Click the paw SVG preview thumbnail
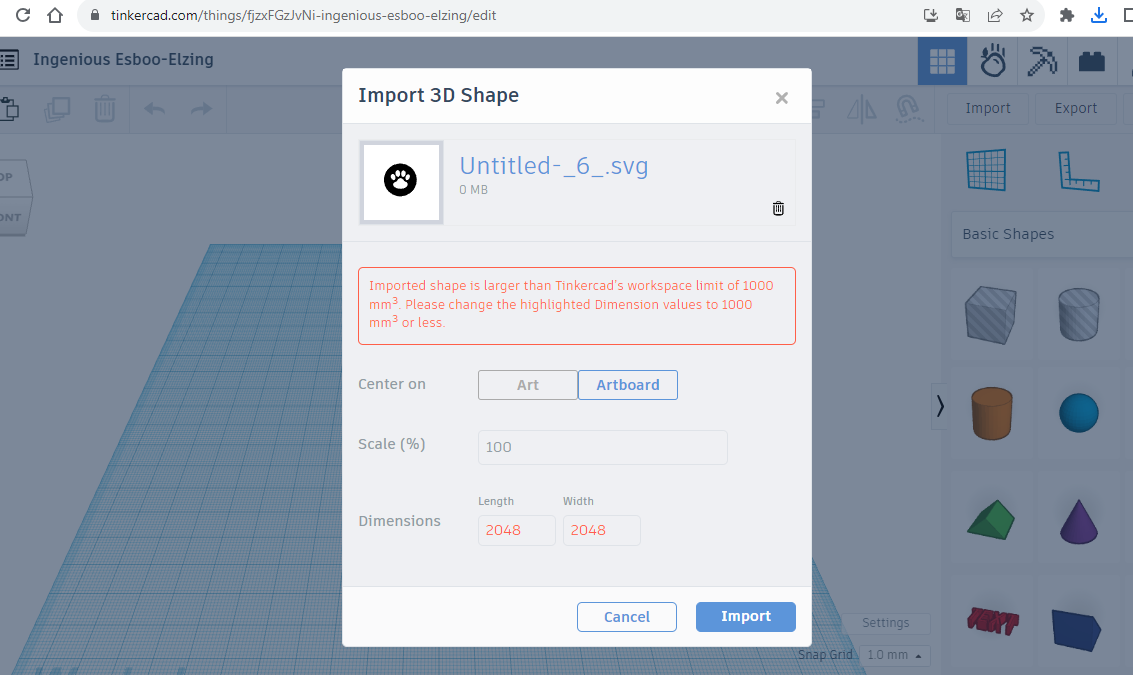Viewport: 1133px width, 675px height. (x=401, y=181)
